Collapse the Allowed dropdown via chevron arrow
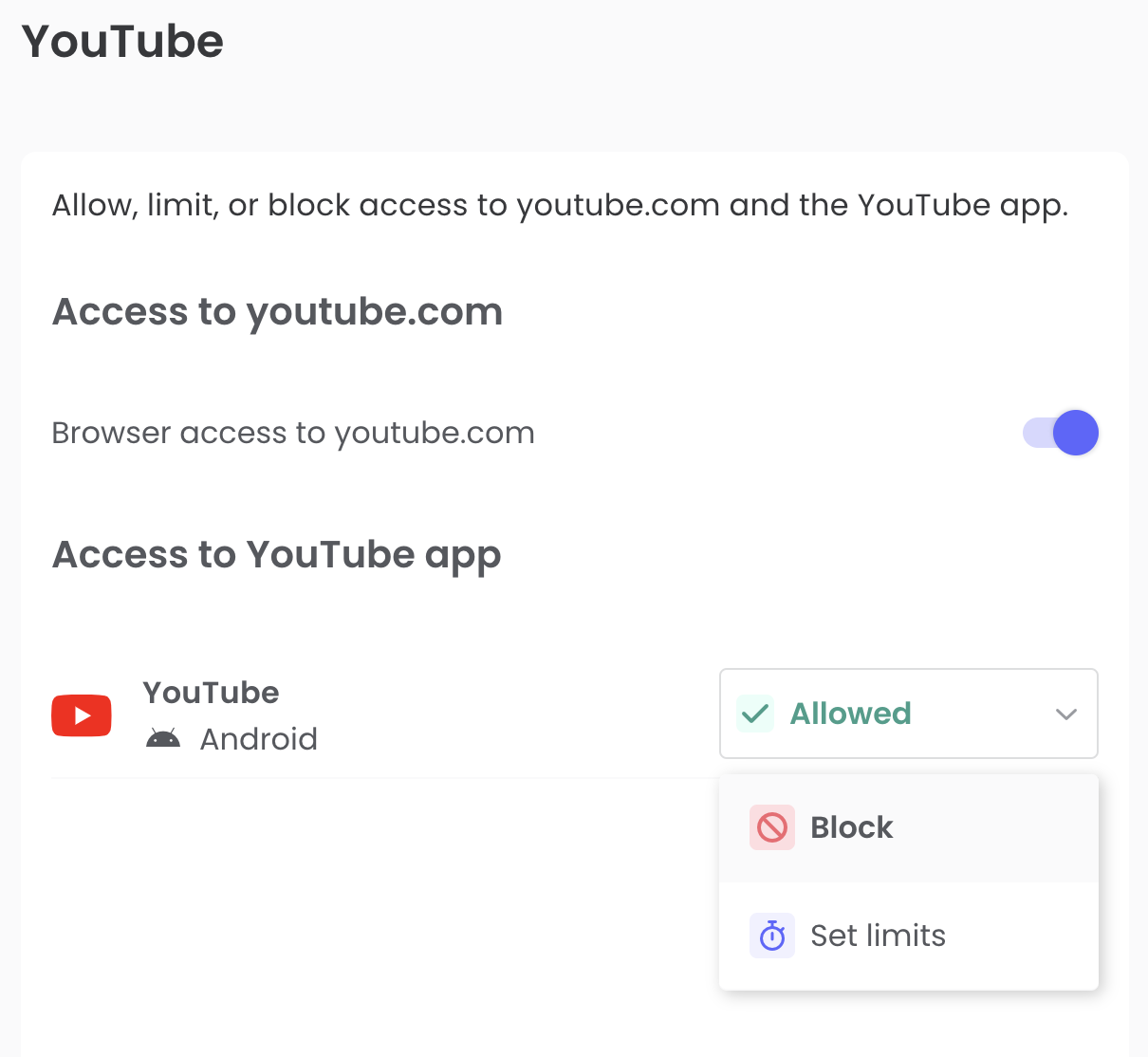The height and width of the screenshot is (1057, 1148). point(1066,714)
